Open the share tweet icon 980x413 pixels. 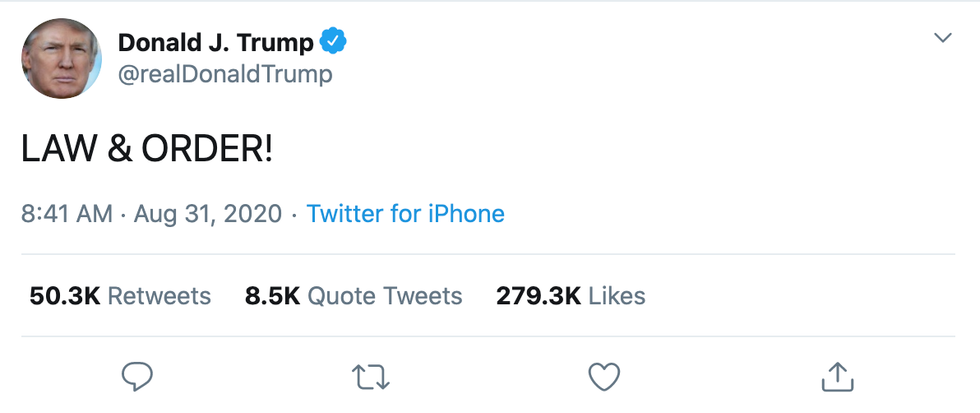coord(836,377)
